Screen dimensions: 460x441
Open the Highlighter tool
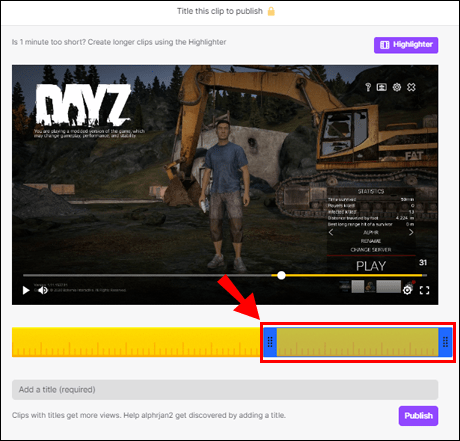406,45
